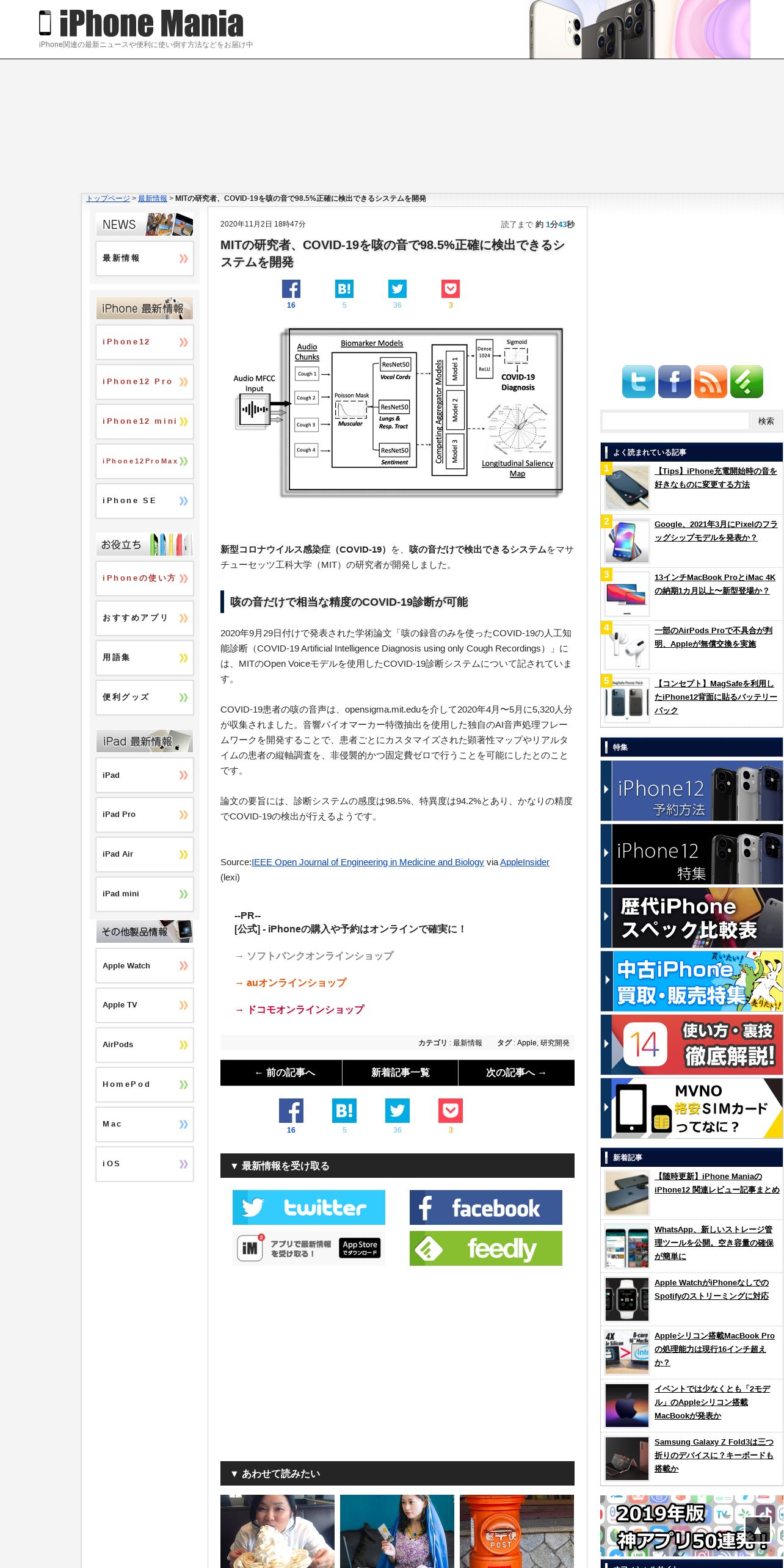Click the large feedly follow banner
The image size is (784, 1568).
pyautogui.click(x=486, y=1248)
